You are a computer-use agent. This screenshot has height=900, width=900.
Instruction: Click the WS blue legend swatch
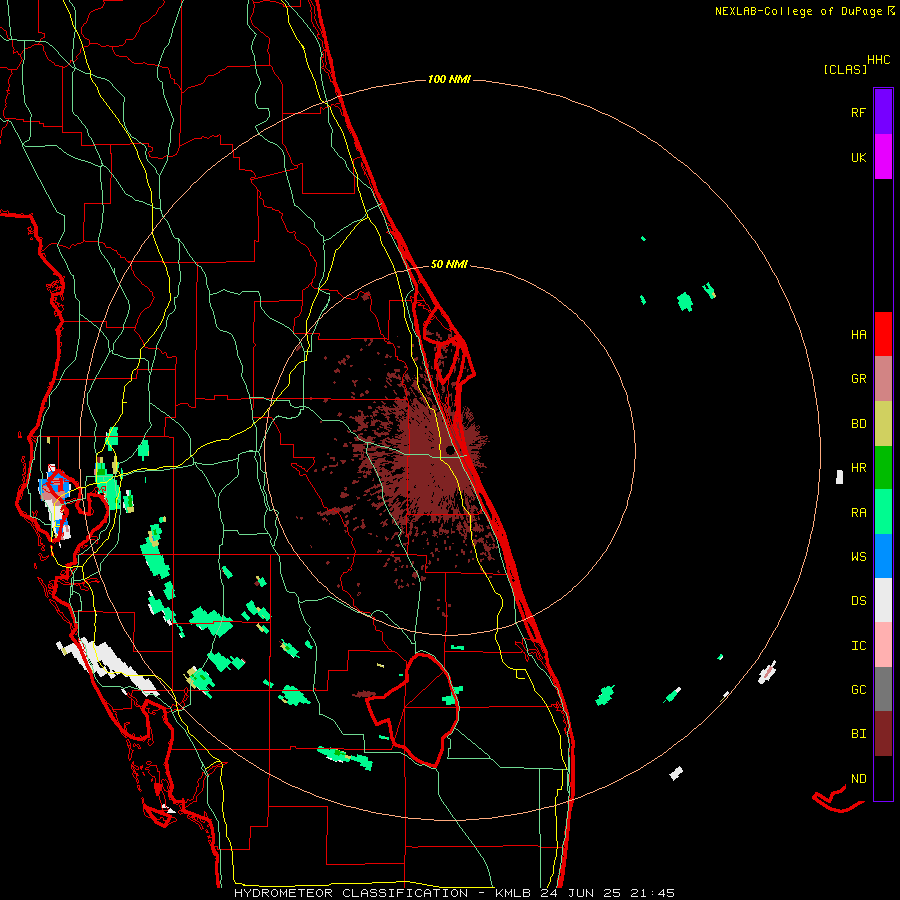tap(883, 556)
